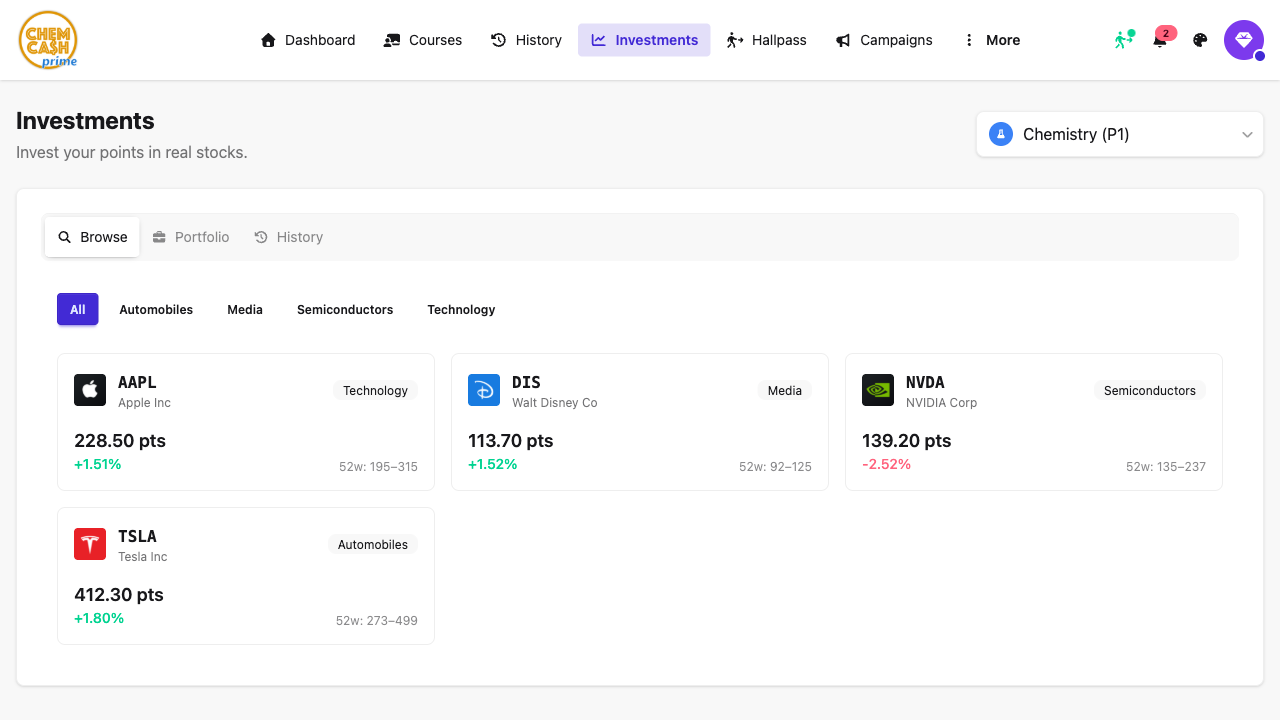
Task: Navigate to Campaigns
Action: click(884, 40)
